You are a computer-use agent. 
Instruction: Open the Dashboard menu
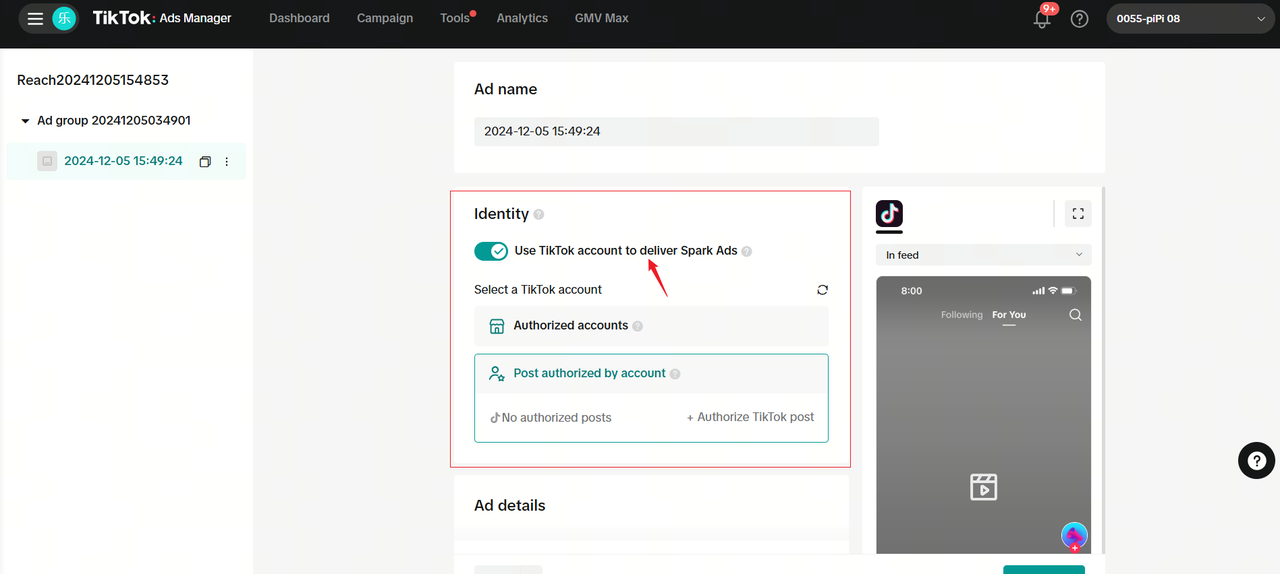pyautogui.click(x=299, y=18)
